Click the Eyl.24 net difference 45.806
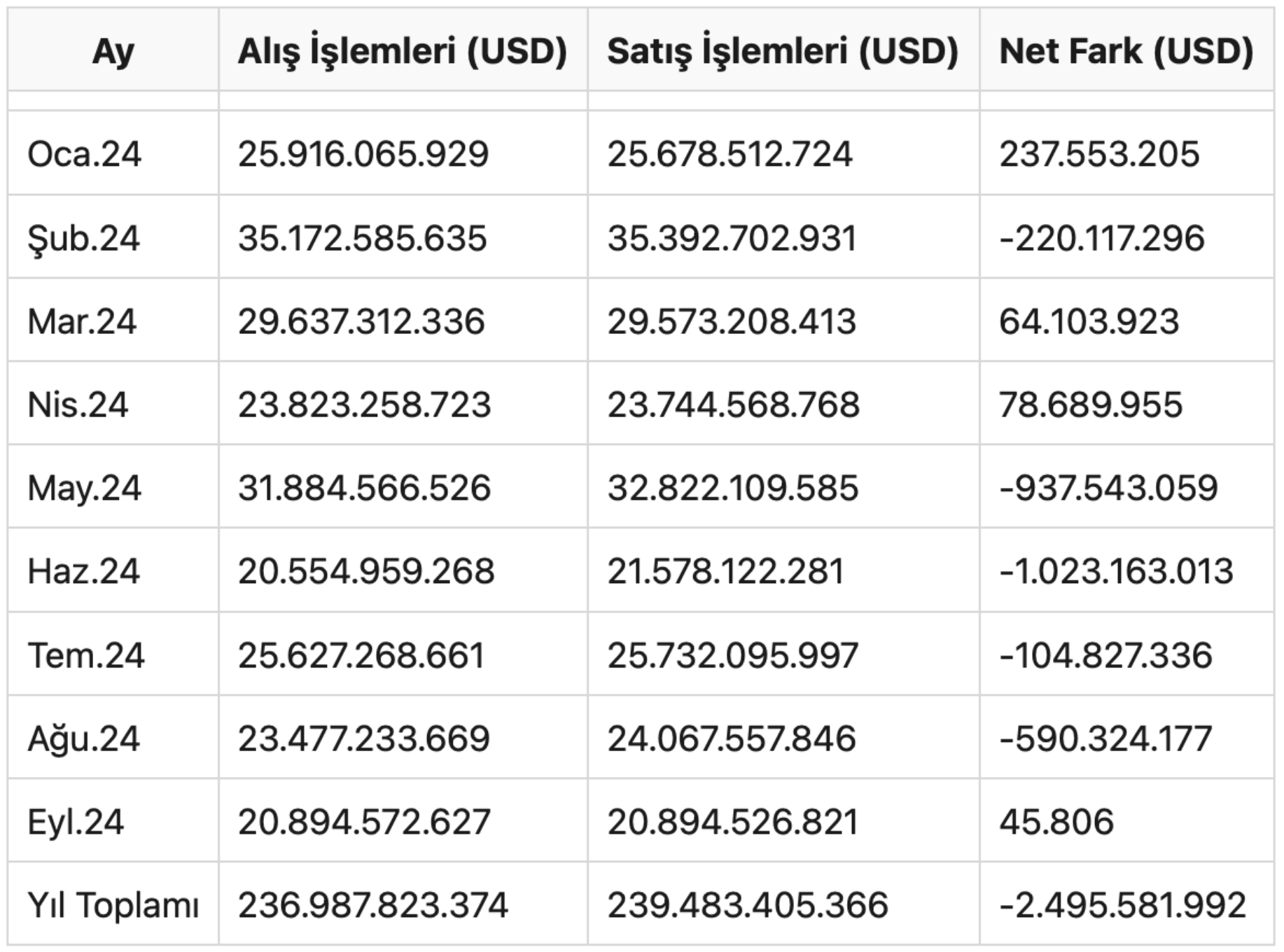 [x=1056, y=822]
